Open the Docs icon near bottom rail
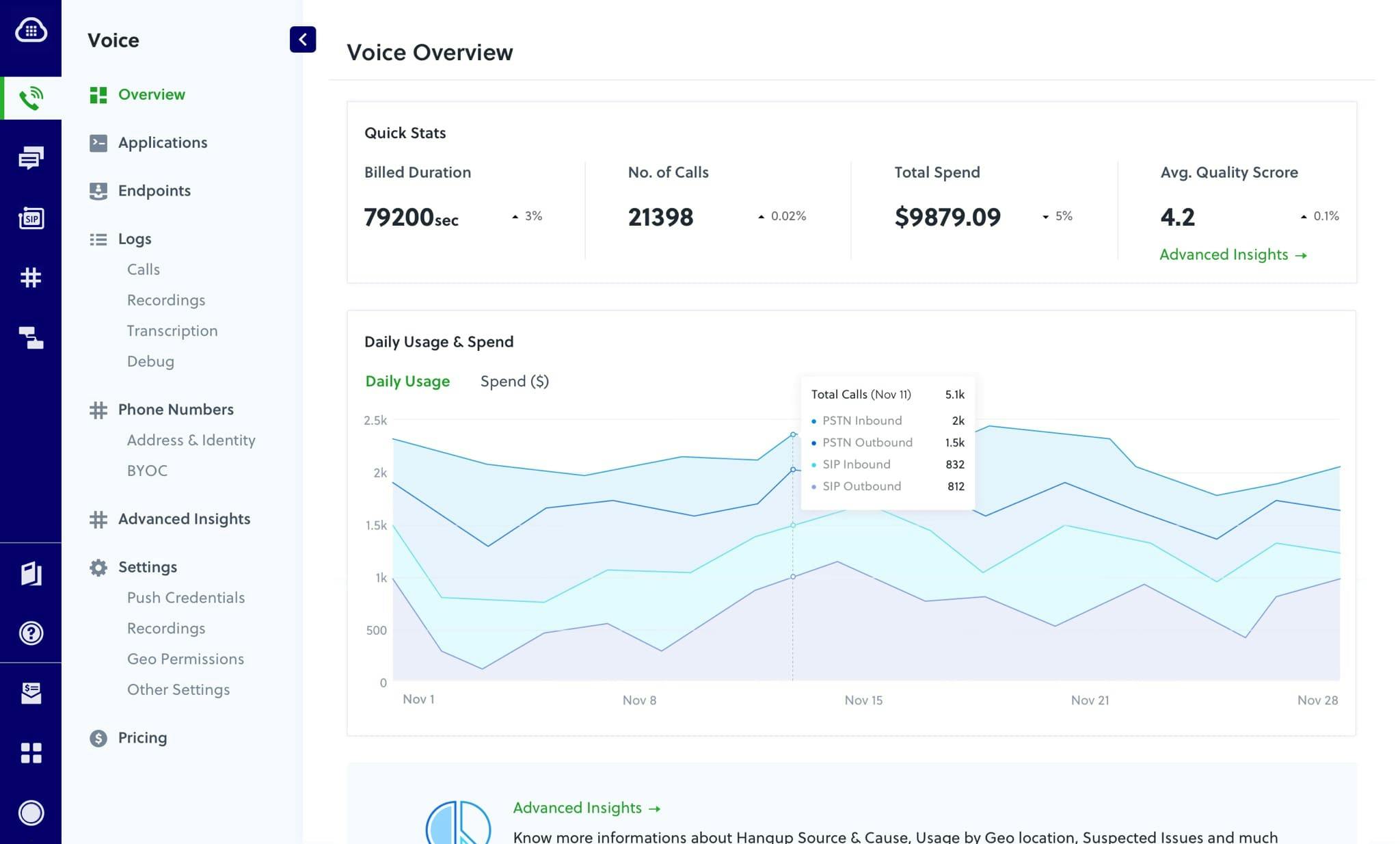 (31, 575)
